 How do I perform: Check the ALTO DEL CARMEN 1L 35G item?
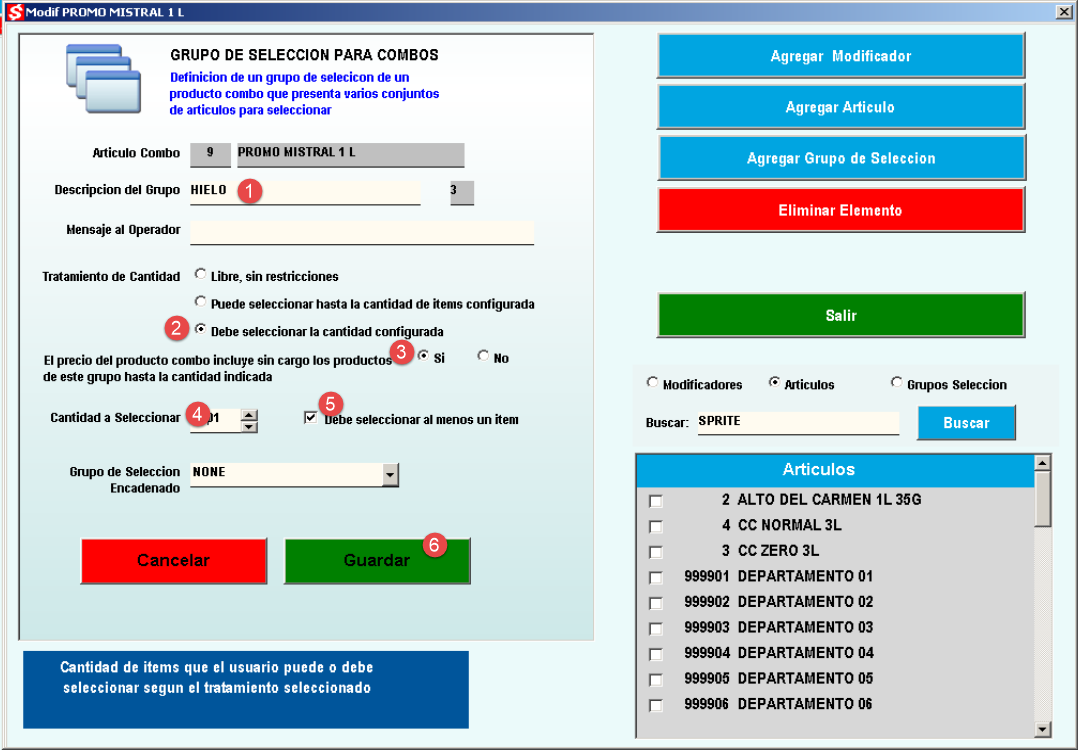point(656,501)
